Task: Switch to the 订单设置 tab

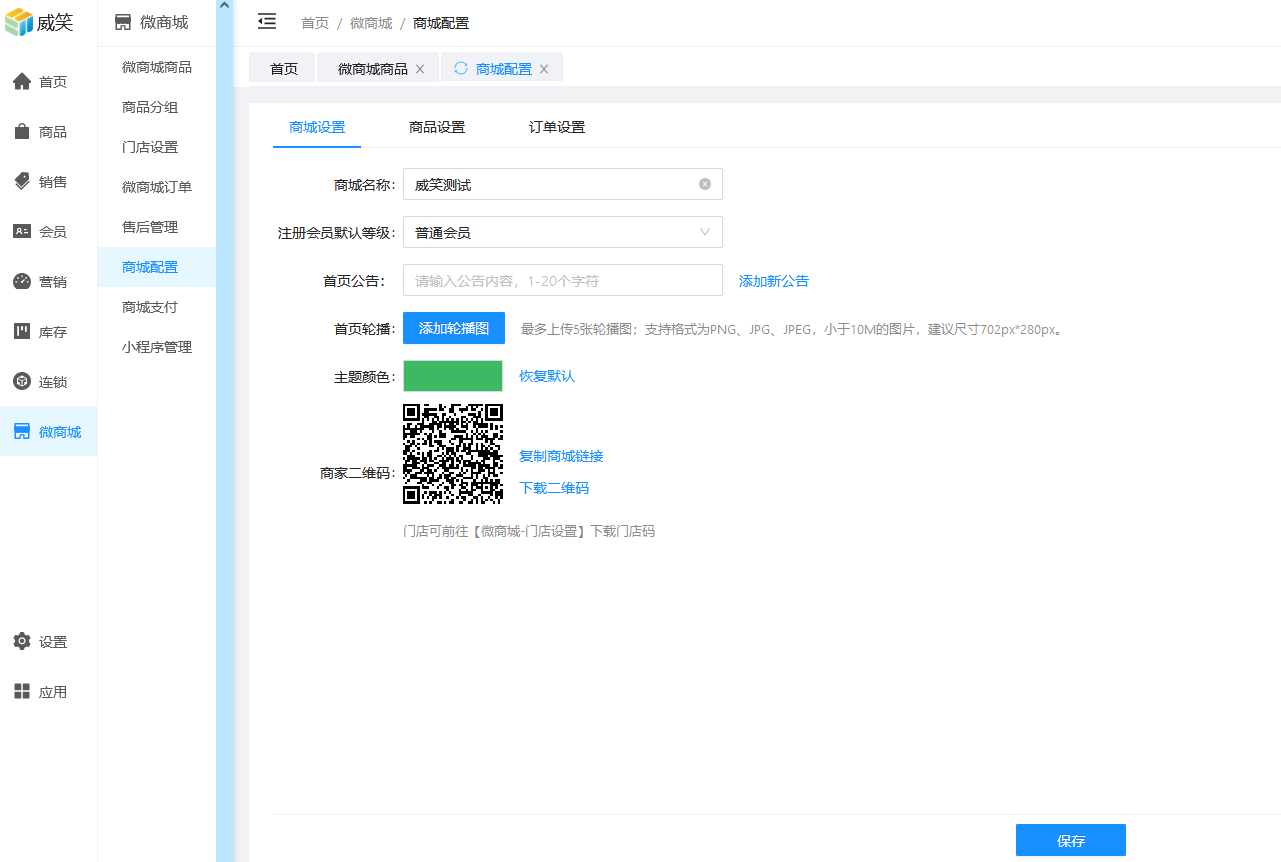Action: (557, 128)
